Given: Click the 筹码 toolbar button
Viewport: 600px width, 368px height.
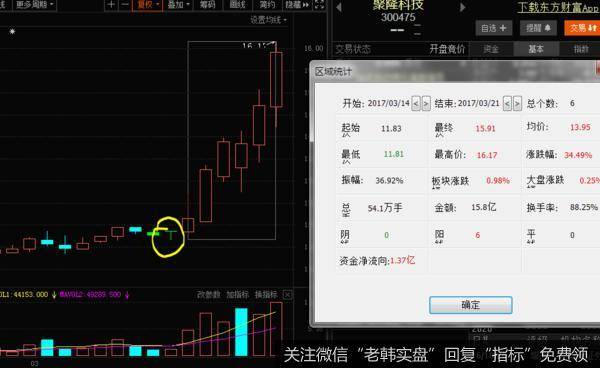Looking at the screenshot, I should pos(207,5).
